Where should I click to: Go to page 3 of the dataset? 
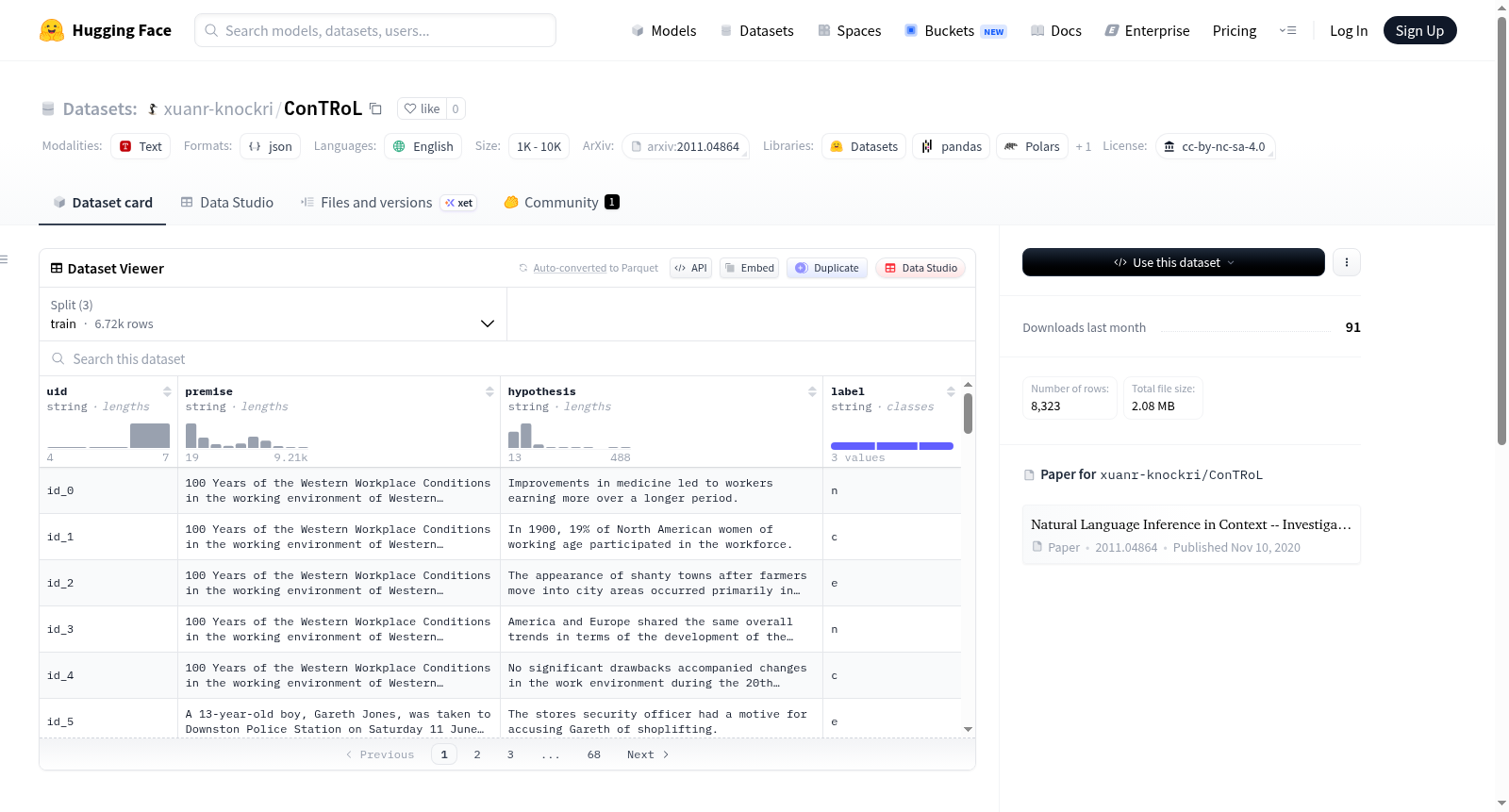(510, 754)
